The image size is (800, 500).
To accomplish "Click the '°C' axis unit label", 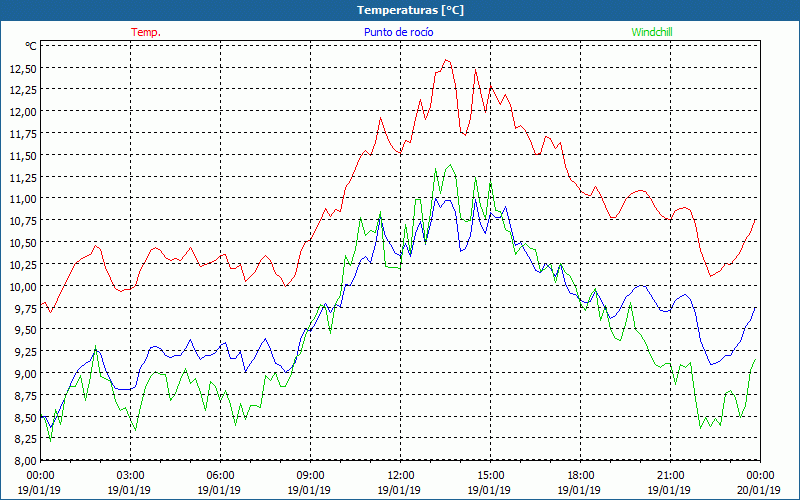I will coord(31,46).
